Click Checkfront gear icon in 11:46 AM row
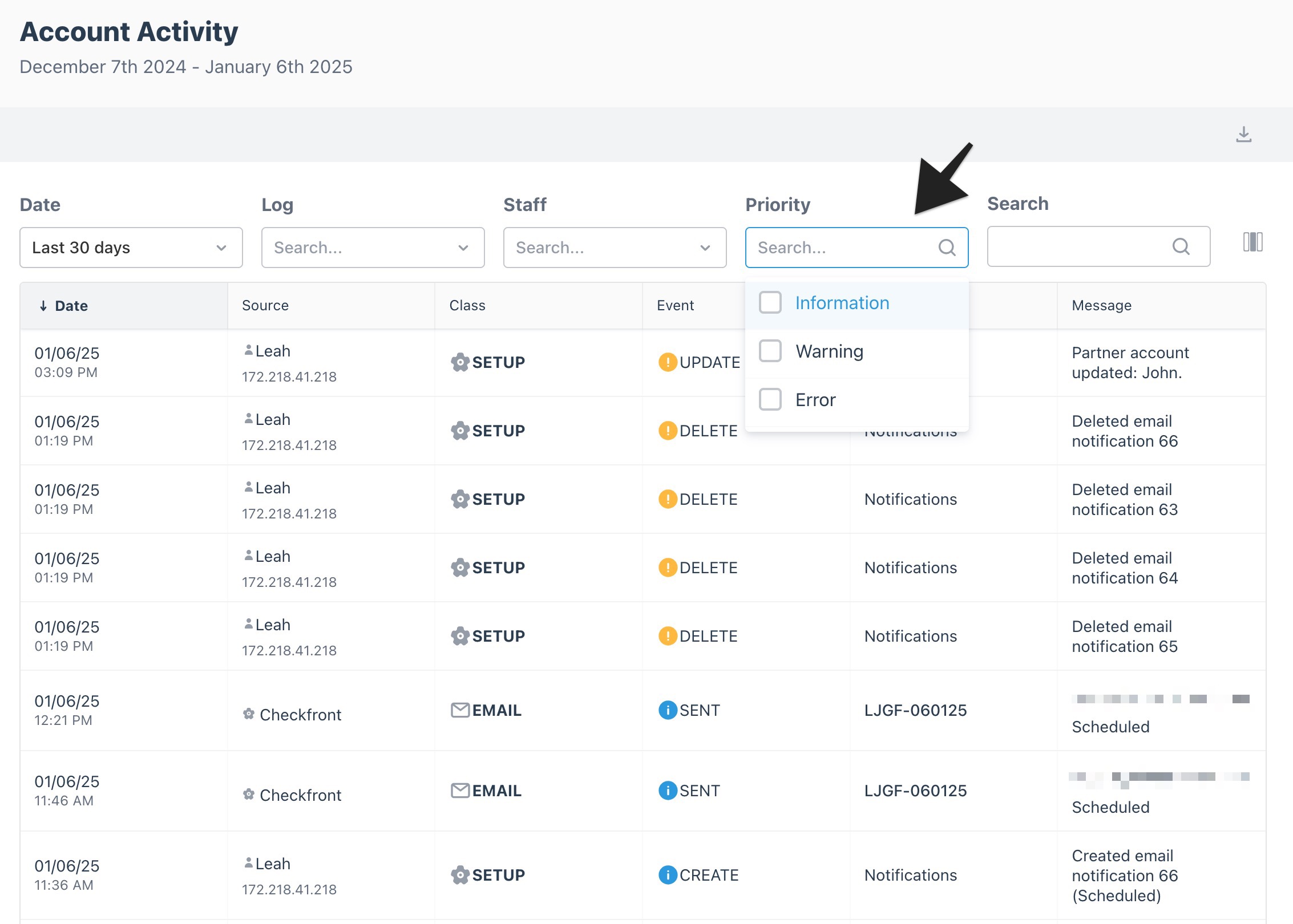This screenshot has width=1293, height=924. click(x=248, y=794)
